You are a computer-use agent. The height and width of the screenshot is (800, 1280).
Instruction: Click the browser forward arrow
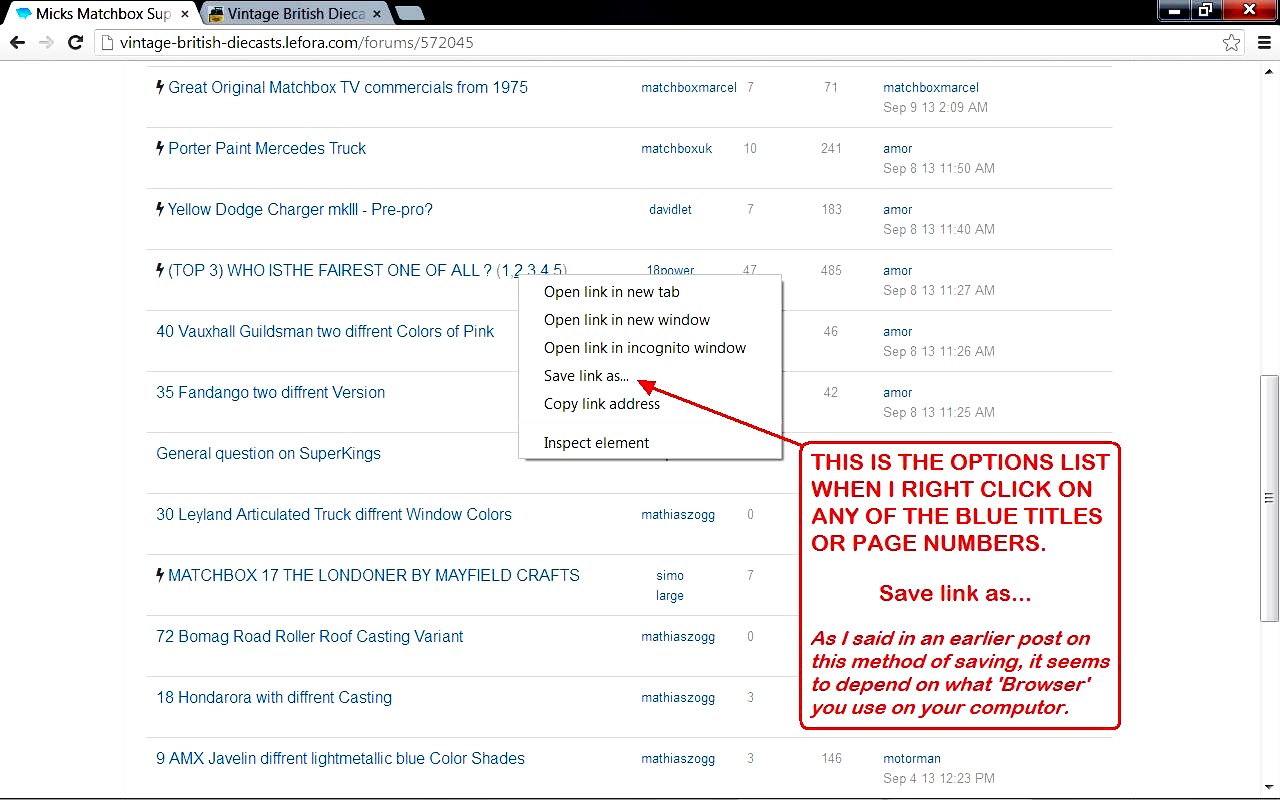46,43
